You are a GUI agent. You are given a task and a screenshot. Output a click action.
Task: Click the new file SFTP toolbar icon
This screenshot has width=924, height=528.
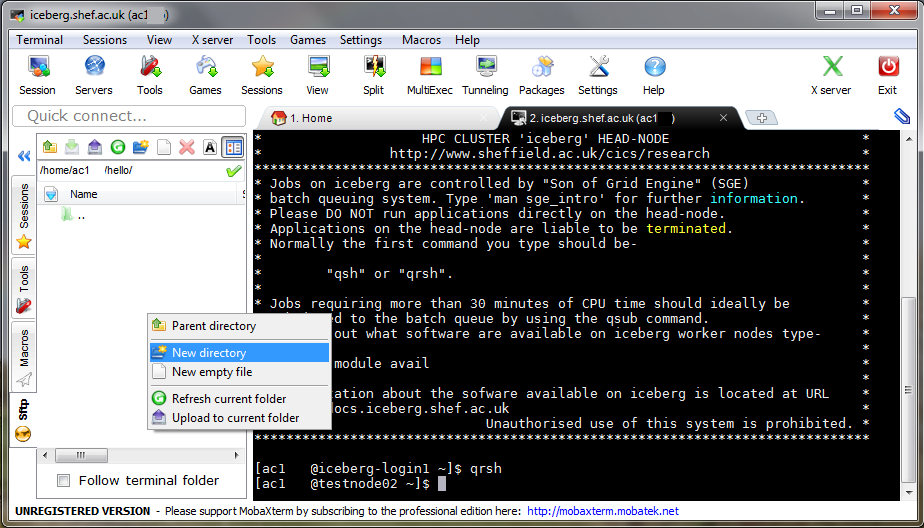point(164,147)
